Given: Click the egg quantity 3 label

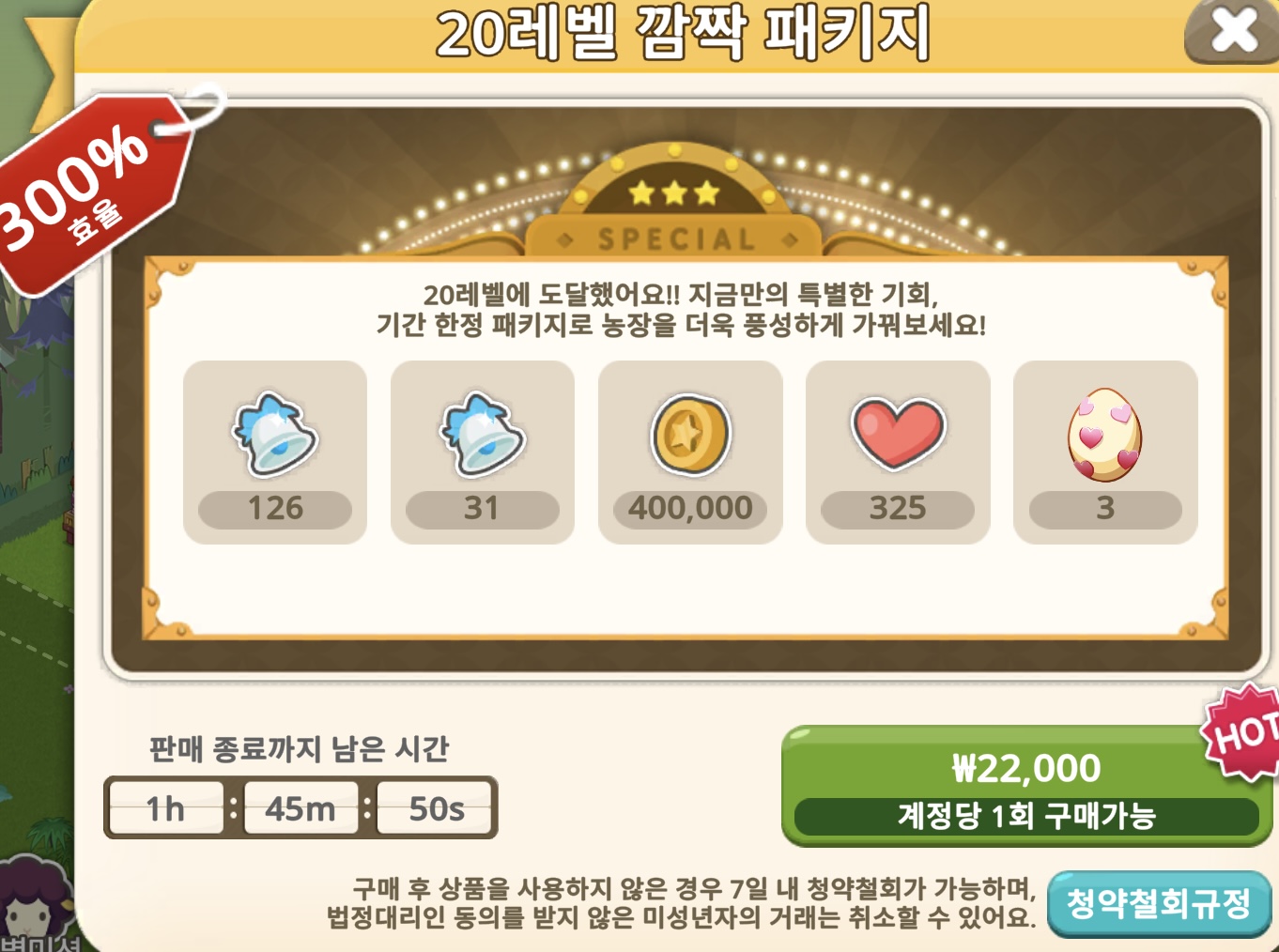Looking at the screenshot, I should point(1105,509).
